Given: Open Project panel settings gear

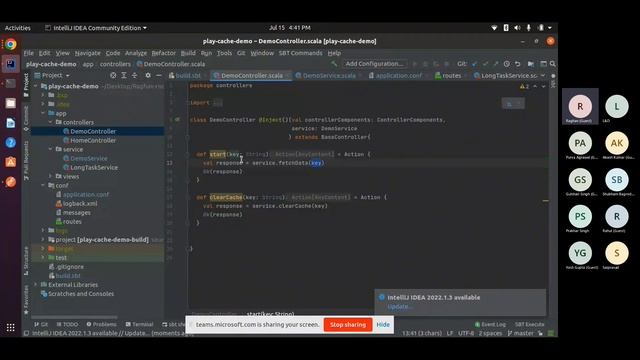Looking at the screenshot, I should click(x=148, y=76).
